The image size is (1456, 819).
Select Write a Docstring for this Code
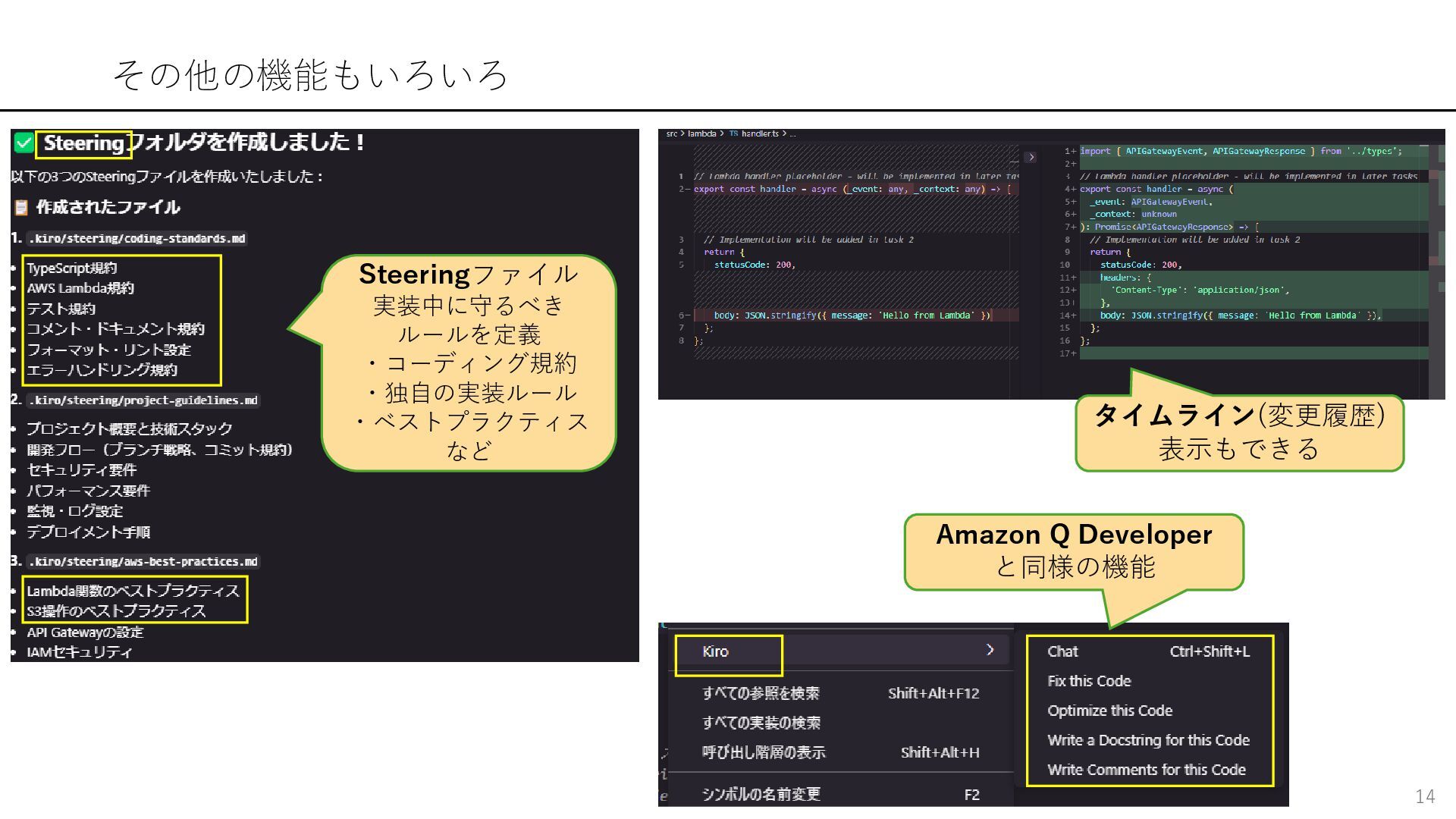click(x=1148, y=740)
